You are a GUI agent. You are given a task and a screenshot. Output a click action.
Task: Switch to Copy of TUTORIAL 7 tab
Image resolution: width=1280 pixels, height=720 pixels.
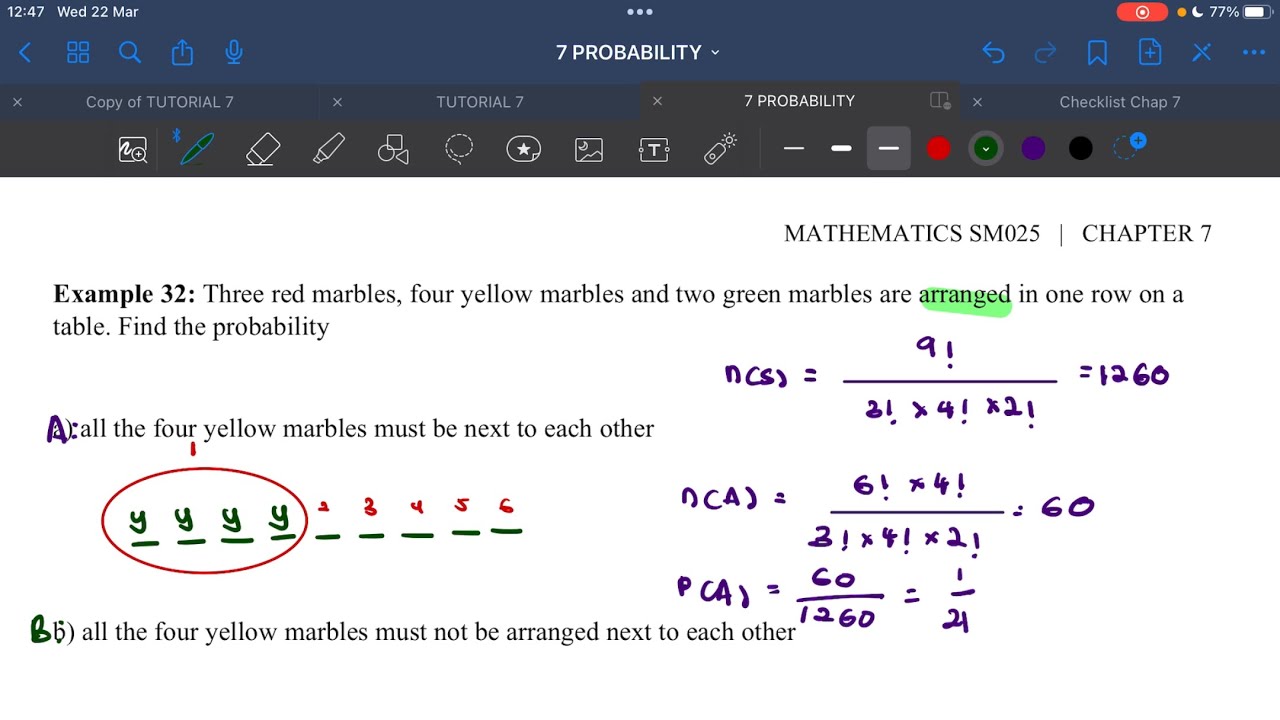(160, 102)
